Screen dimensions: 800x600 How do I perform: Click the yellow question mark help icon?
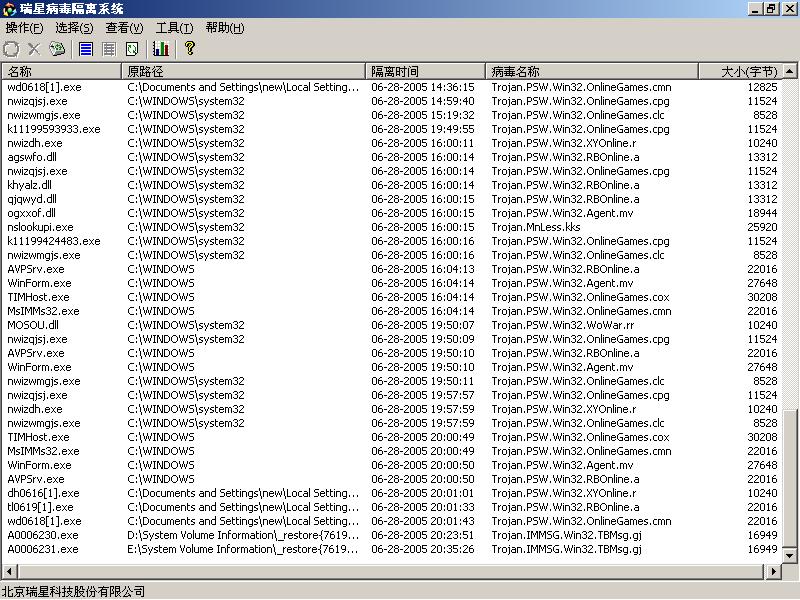190,48
